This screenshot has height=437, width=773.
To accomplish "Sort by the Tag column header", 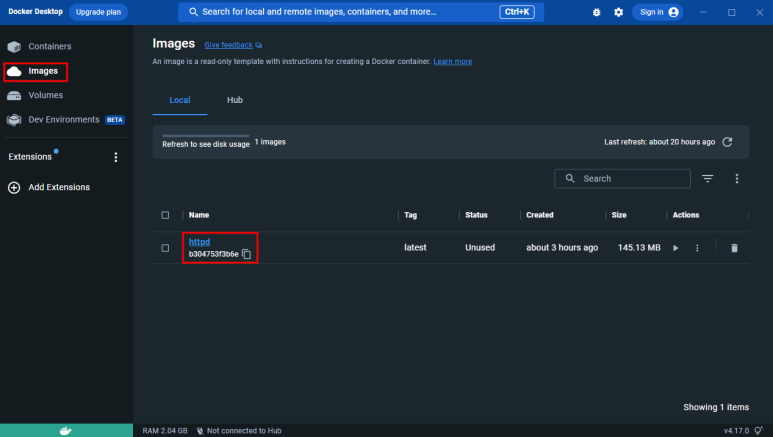I will coord(410,215).
